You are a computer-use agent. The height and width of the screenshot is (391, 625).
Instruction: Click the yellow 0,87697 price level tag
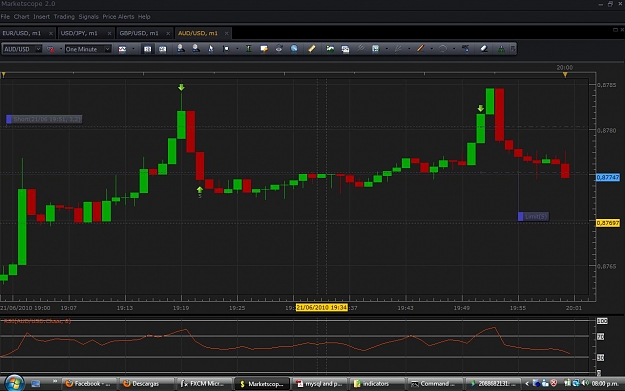point(608,223)
